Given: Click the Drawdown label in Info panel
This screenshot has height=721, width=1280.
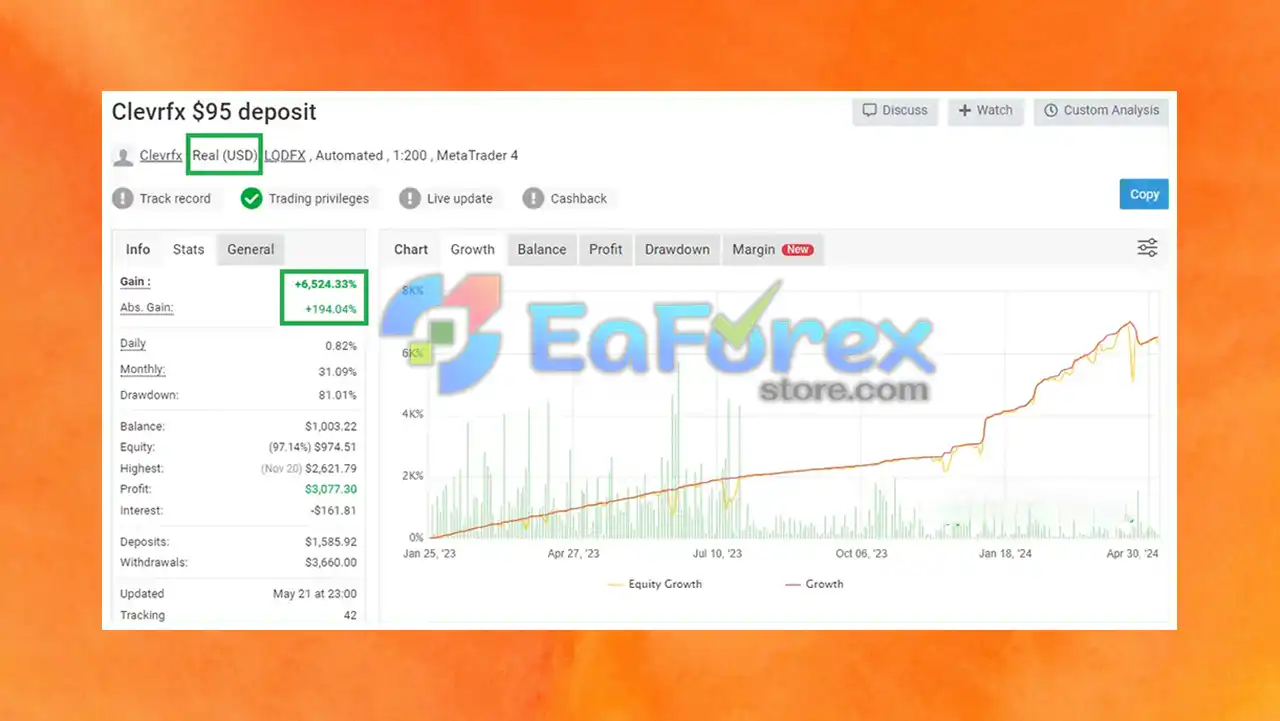Looking at the screenshot, I should click(149, 395).
